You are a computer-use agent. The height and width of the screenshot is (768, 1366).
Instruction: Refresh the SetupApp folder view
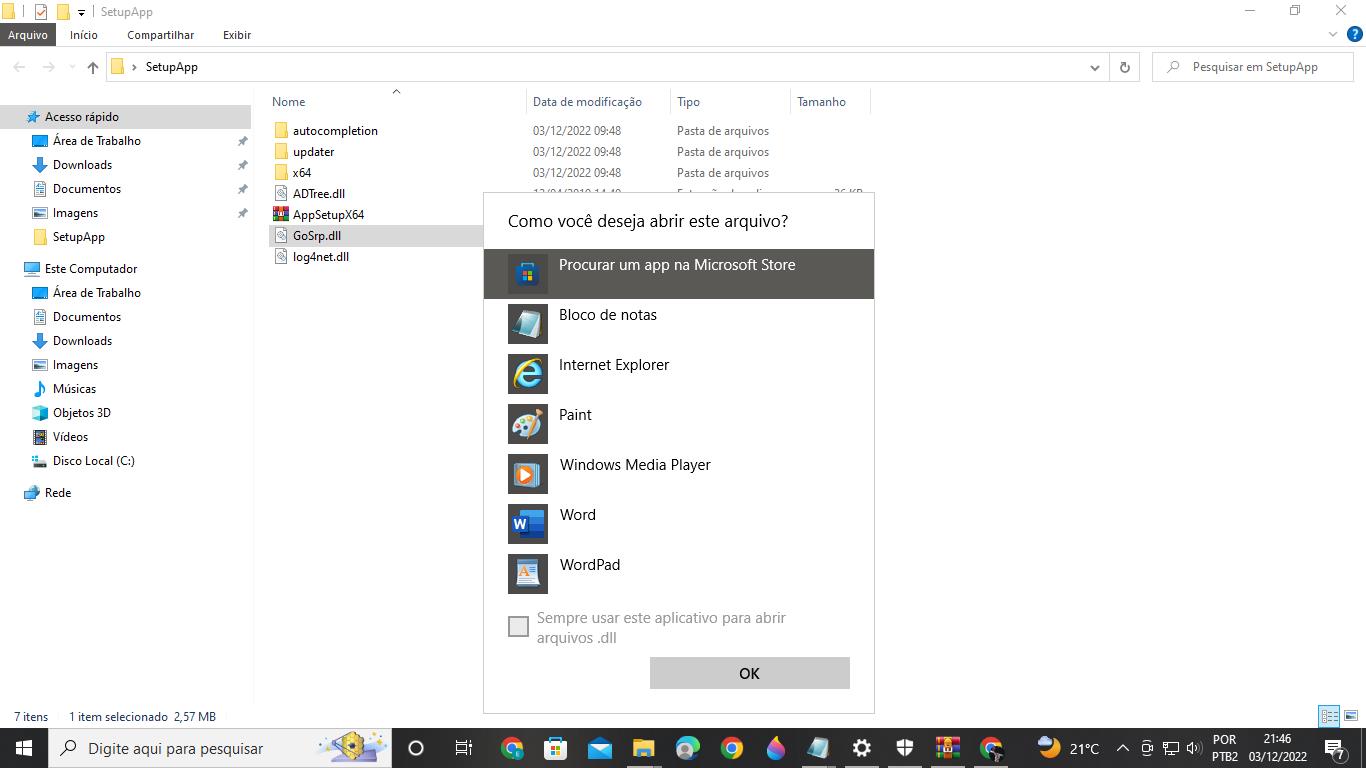[1125, 67]
